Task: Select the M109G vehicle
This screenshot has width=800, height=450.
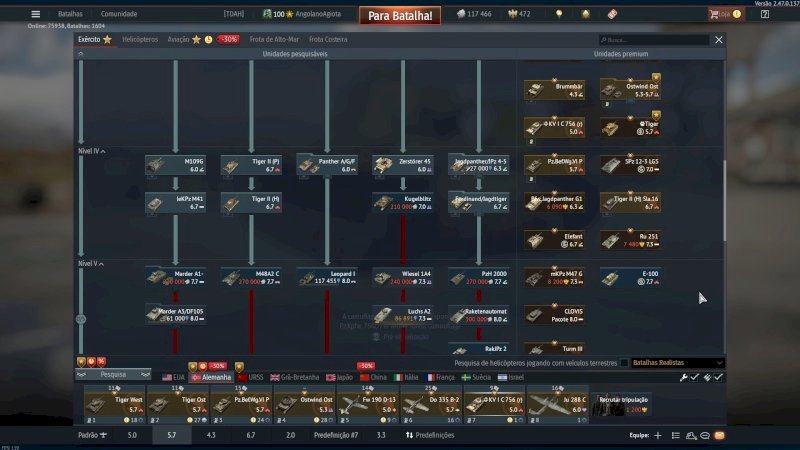Action: (176, 165)
